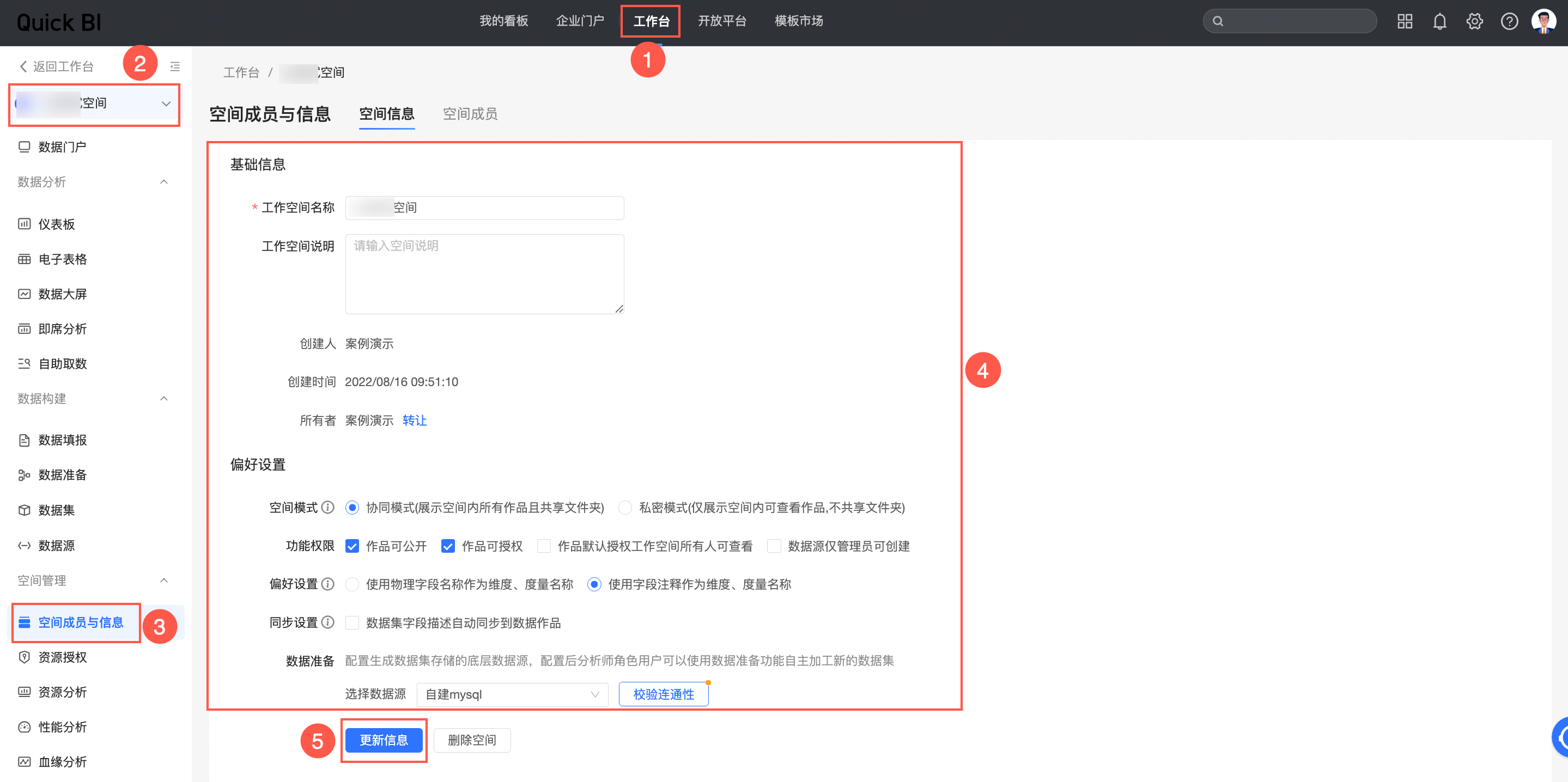Open the apps grid icon

[1404, 22]
